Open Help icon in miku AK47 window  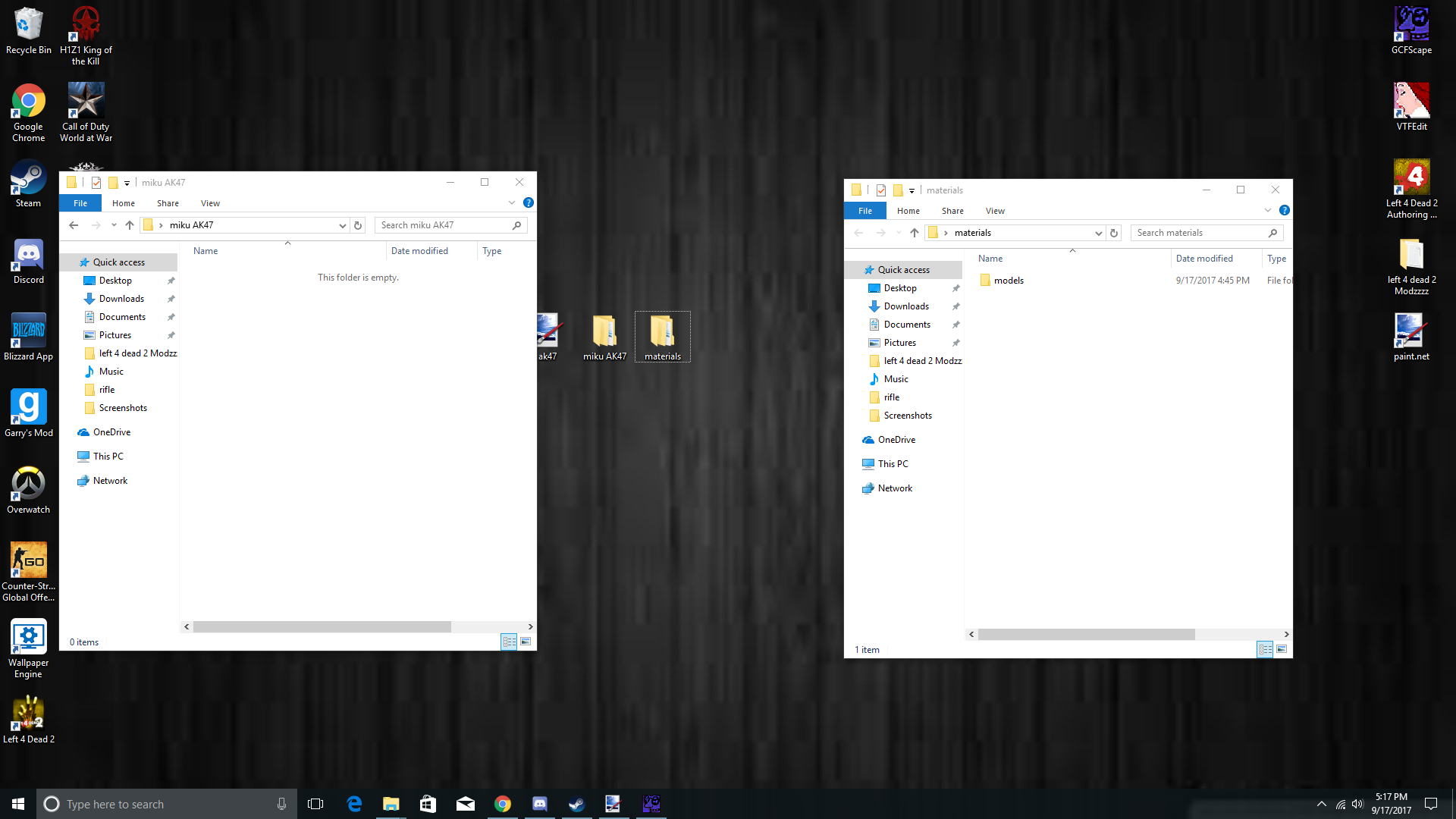pos(529,203)
